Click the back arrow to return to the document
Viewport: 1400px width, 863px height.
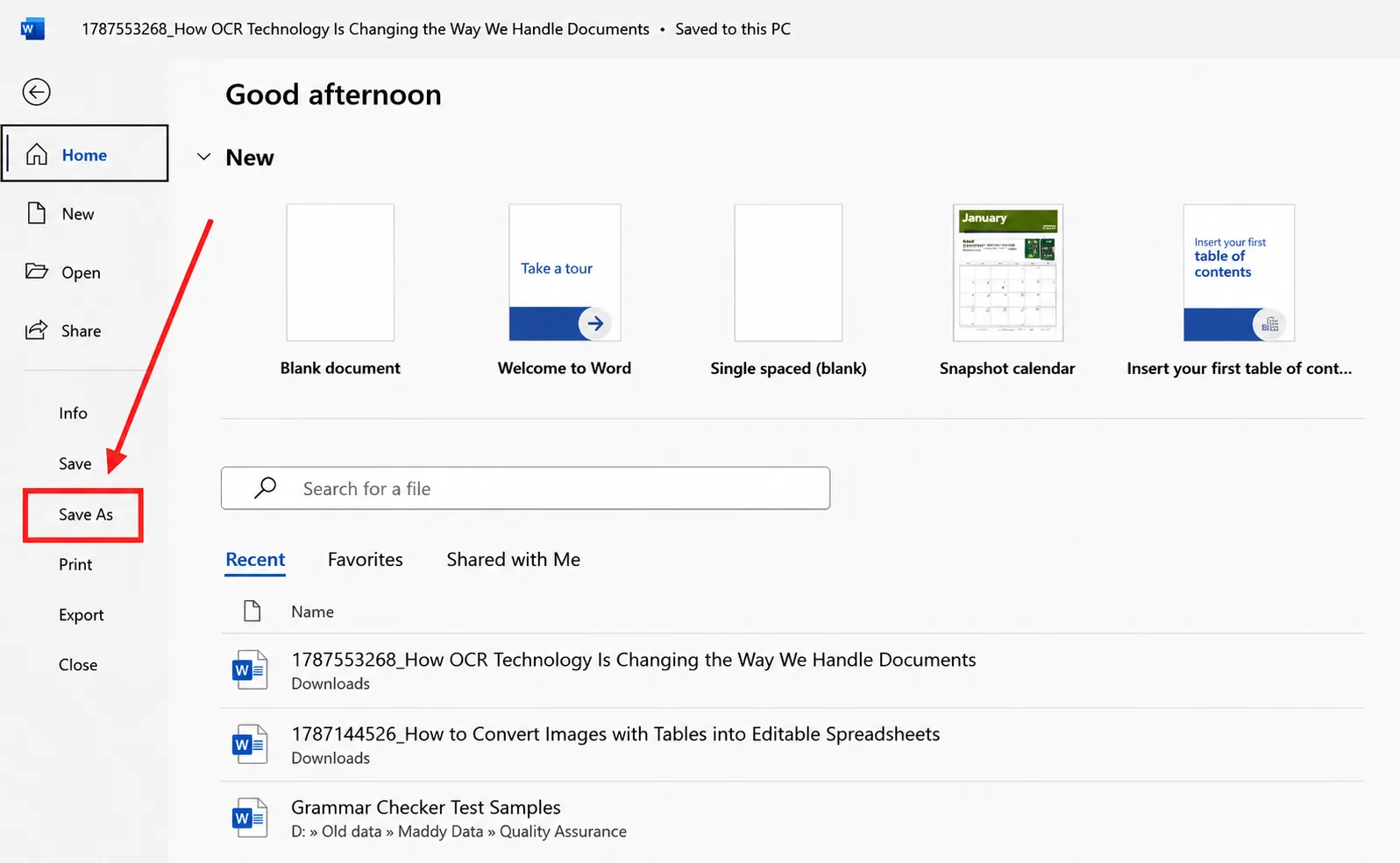coord(36,92)
